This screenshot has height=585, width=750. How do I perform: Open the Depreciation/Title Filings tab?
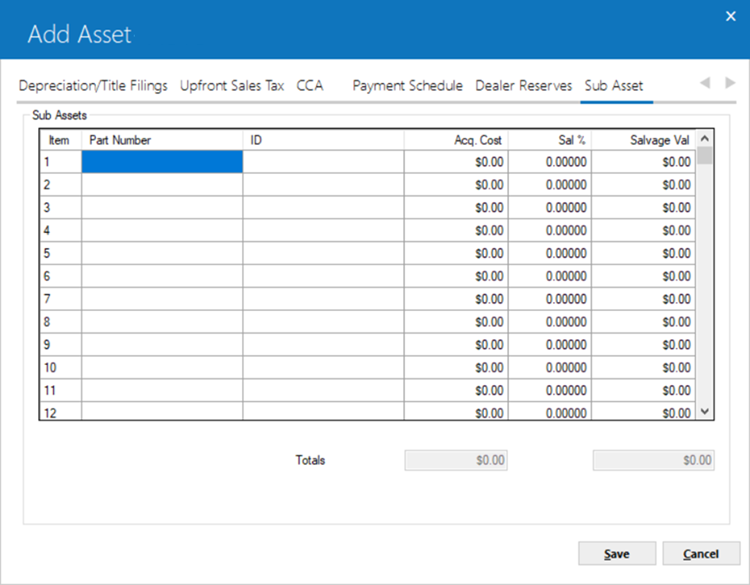[x=93, y=86]
